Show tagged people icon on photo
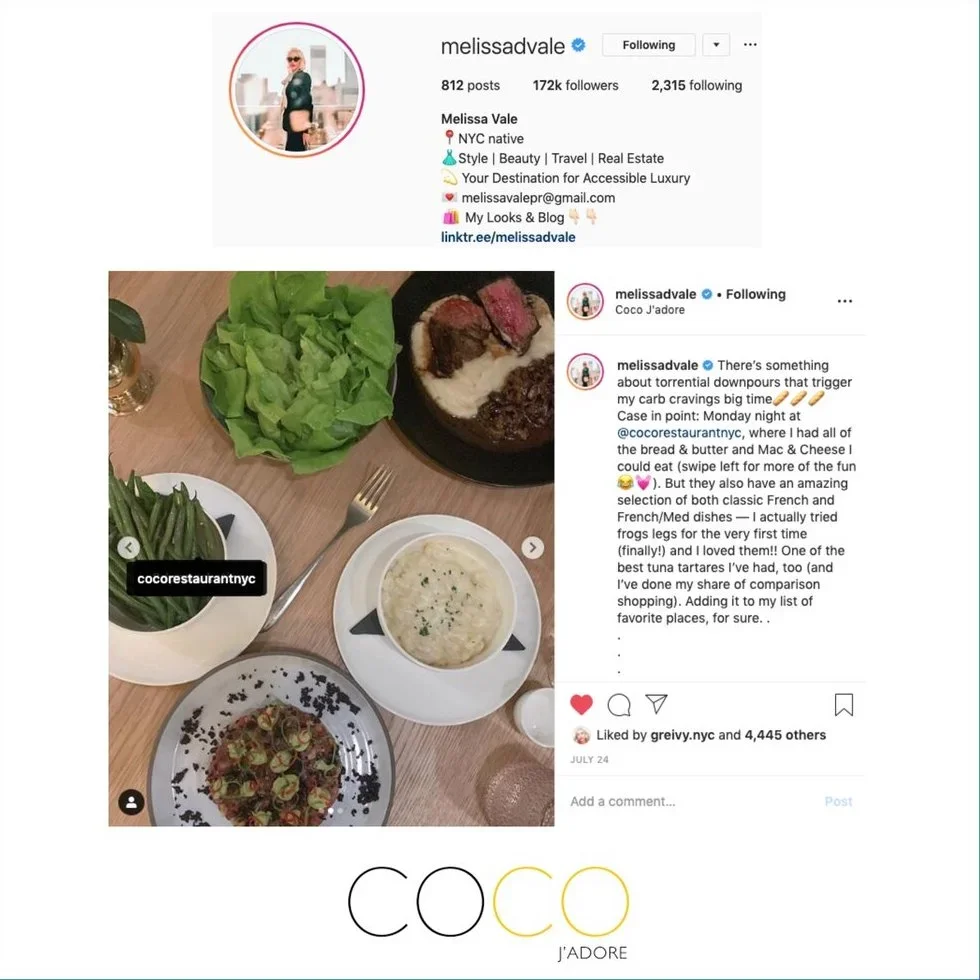 pyautogui.click(x=131, y=802)
